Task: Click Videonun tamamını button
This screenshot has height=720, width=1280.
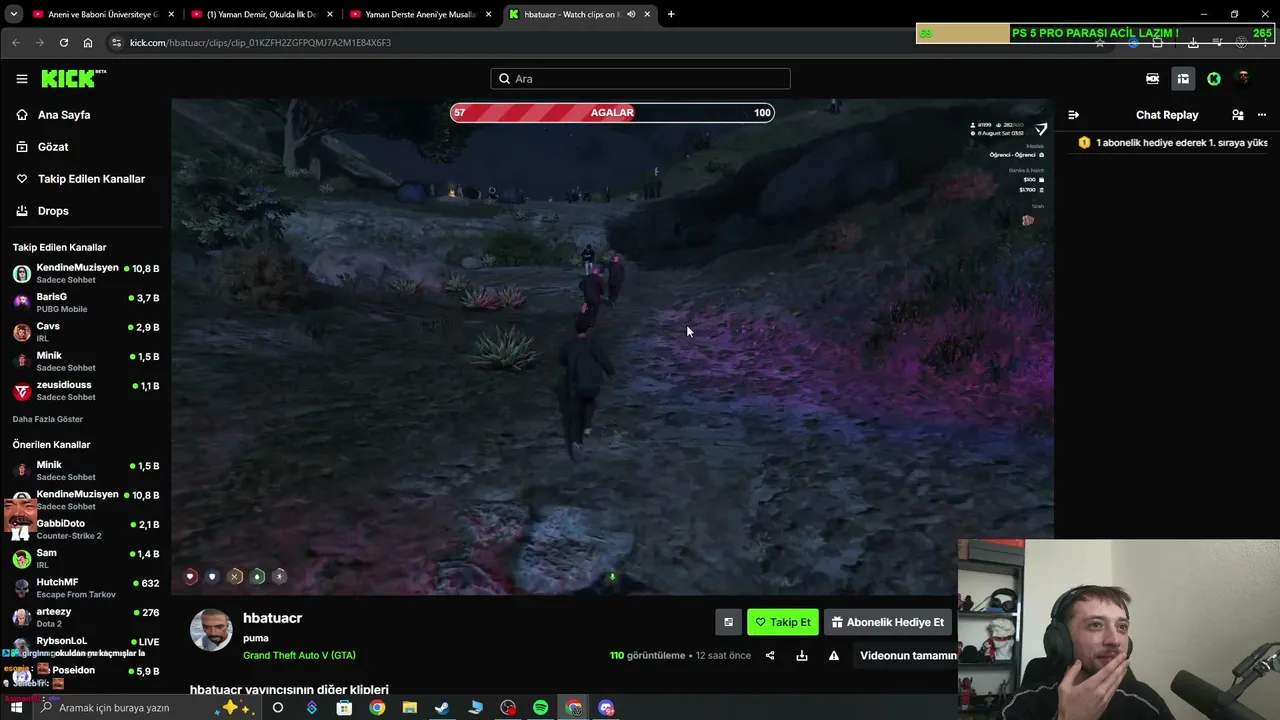Action: tap(908, 656)
